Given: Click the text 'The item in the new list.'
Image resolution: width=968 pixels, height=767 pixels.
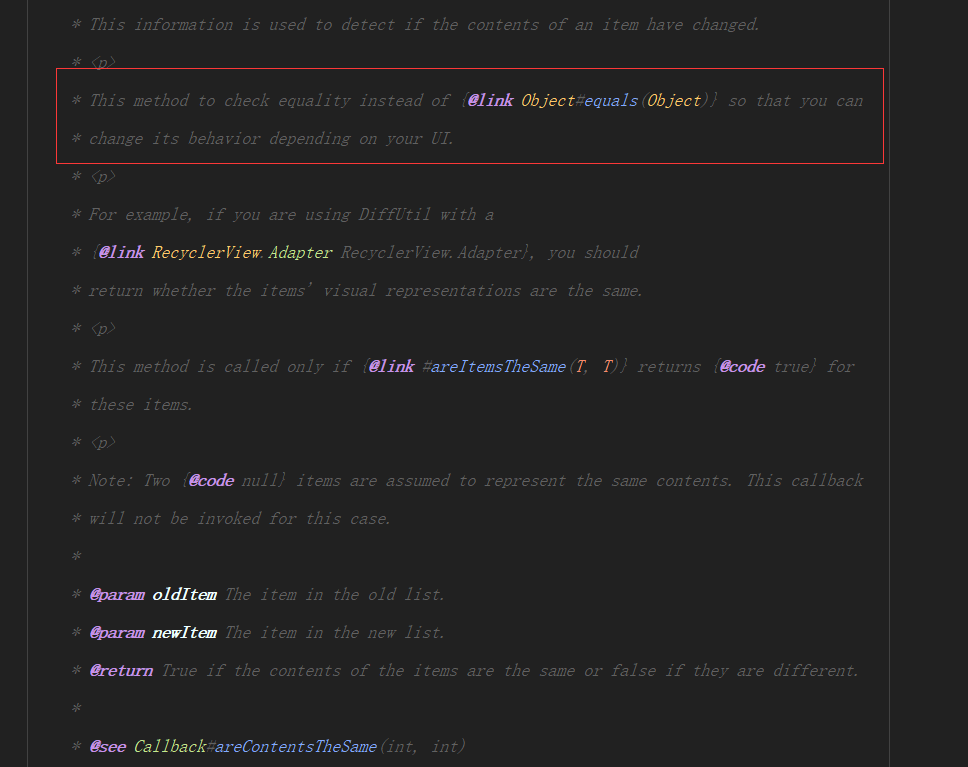Looking at the screenshot, I should tap(335, 633).
